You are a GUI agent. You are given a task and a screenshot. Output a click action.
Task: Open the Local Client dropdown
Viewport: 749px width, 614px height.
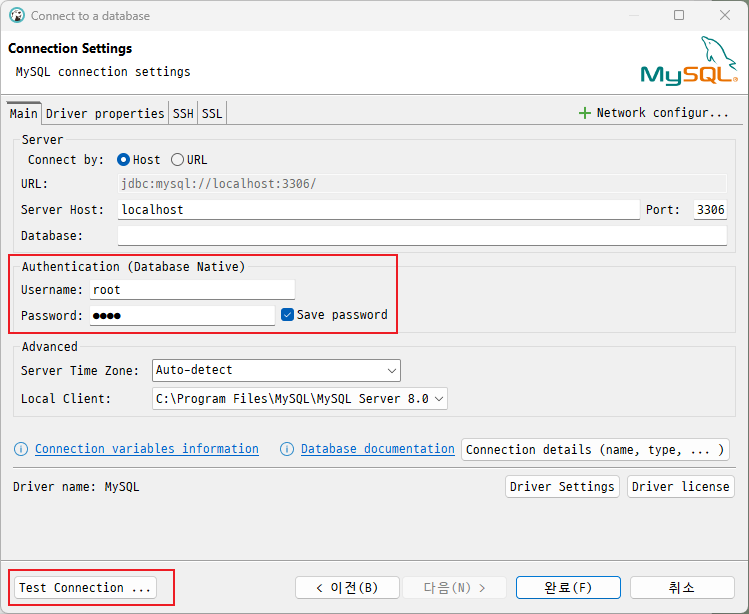pyautogui.click(x=300, y=399)
